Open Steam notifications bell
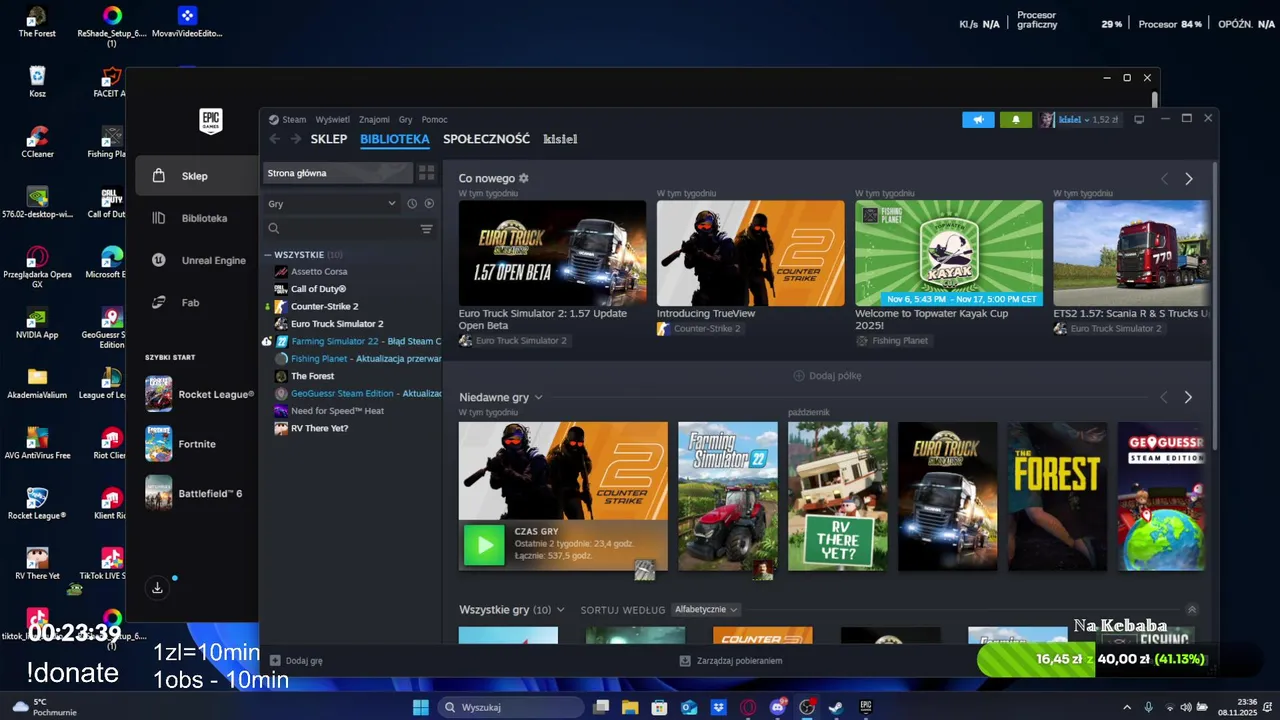1280x720 pixels. point(1016,120)
